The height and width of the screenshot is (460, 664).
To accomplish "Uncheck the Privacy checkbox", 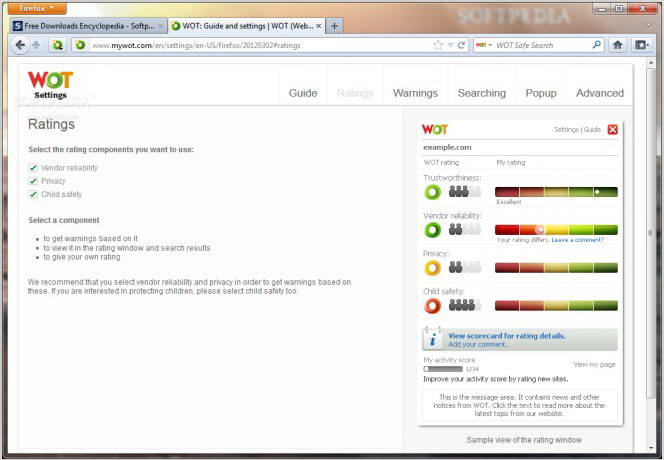I will tap(33, 181).
